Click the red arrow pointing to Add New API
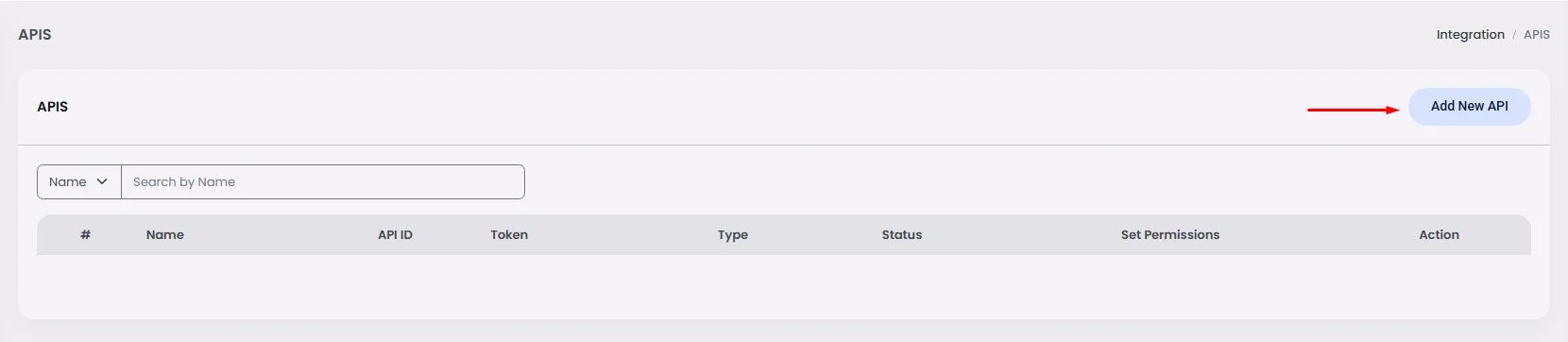Screen dimensions: 1568x342 click(1353, 110)
